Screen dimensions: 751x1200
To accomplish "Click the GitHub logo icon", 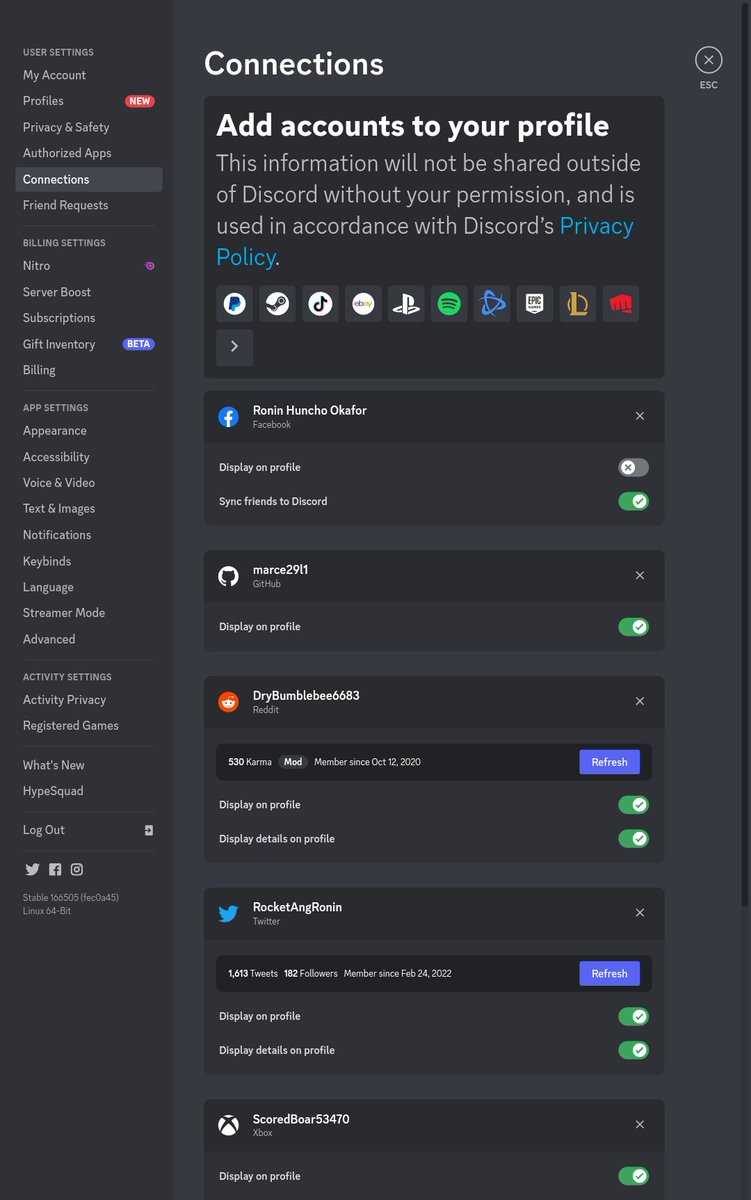I will click(x=229, y=576).
